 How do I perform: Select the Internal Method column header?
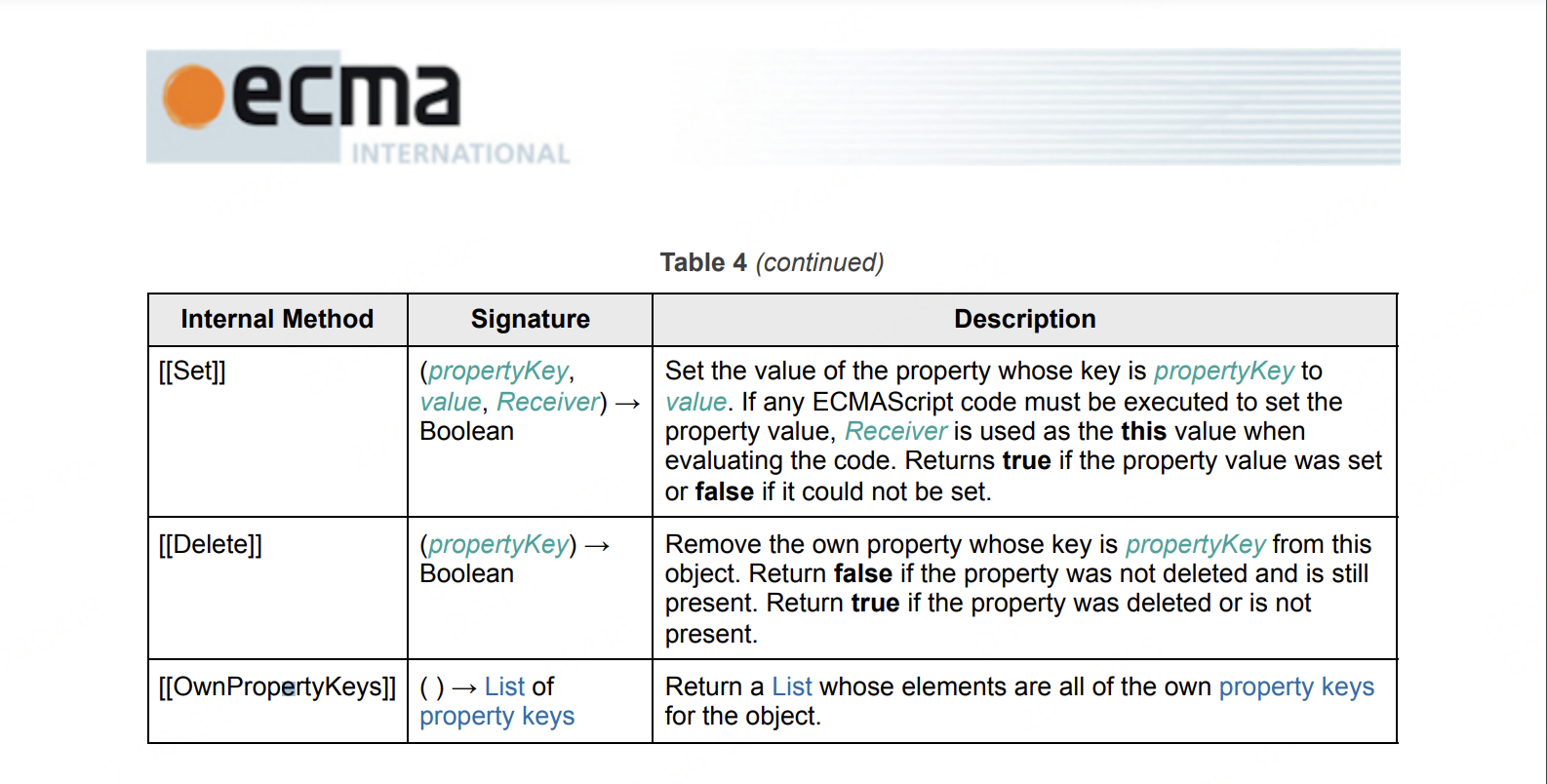[277, 319]
